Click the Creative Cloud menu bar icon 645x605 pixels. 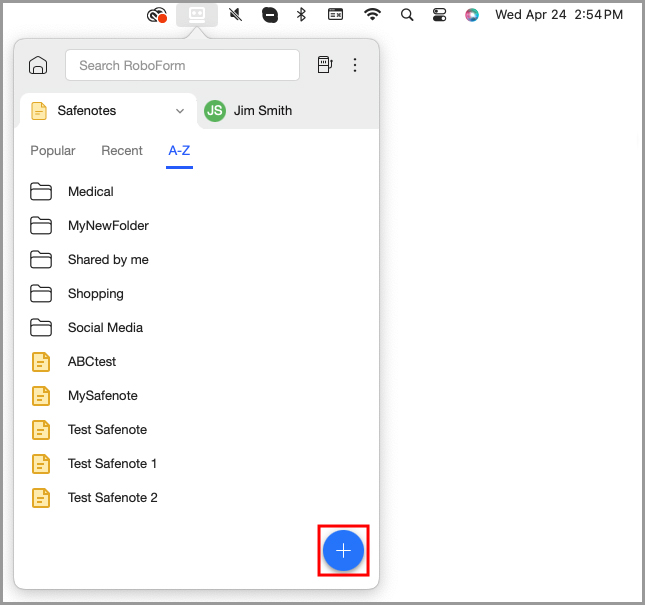(x=157, y=15)
